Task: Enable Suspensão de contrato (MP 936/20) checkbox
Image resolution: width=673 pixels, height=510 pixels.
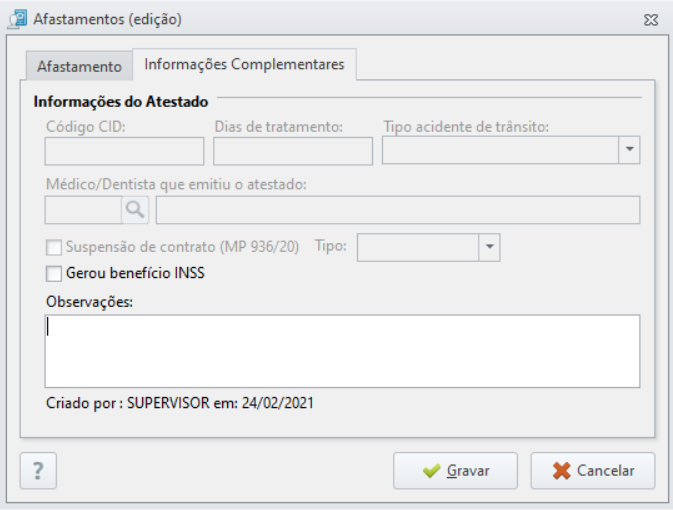Action: tap(54, 247)
